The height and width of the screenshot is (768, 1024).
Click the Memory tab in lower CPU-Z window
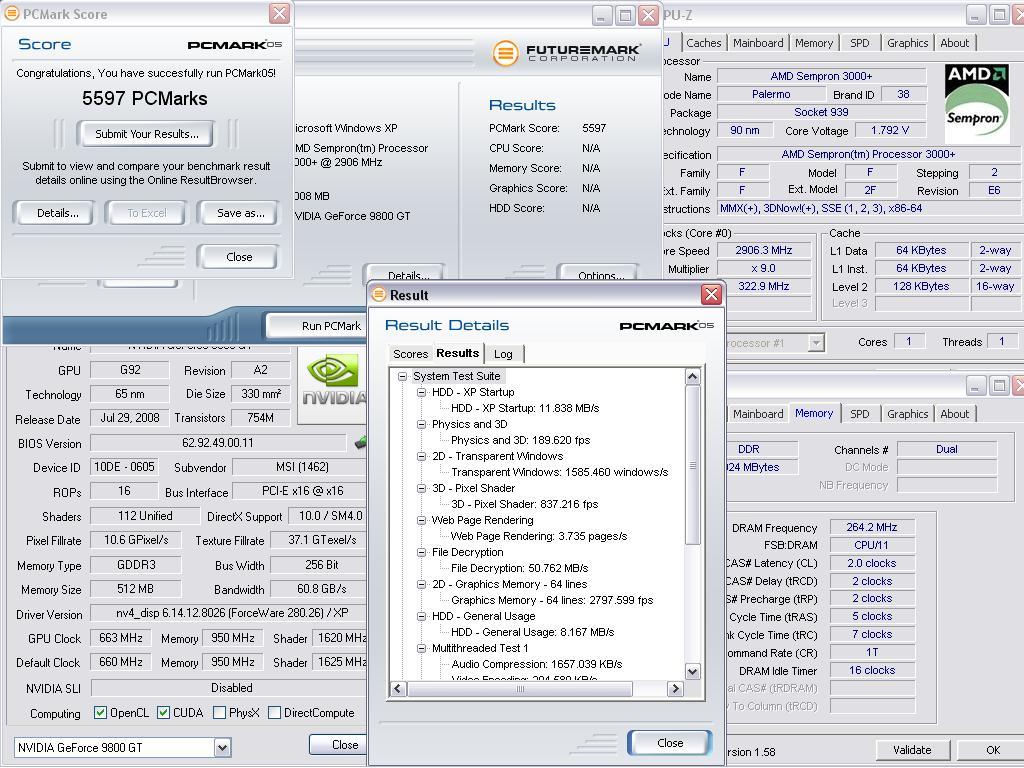(x=814, y=413)
